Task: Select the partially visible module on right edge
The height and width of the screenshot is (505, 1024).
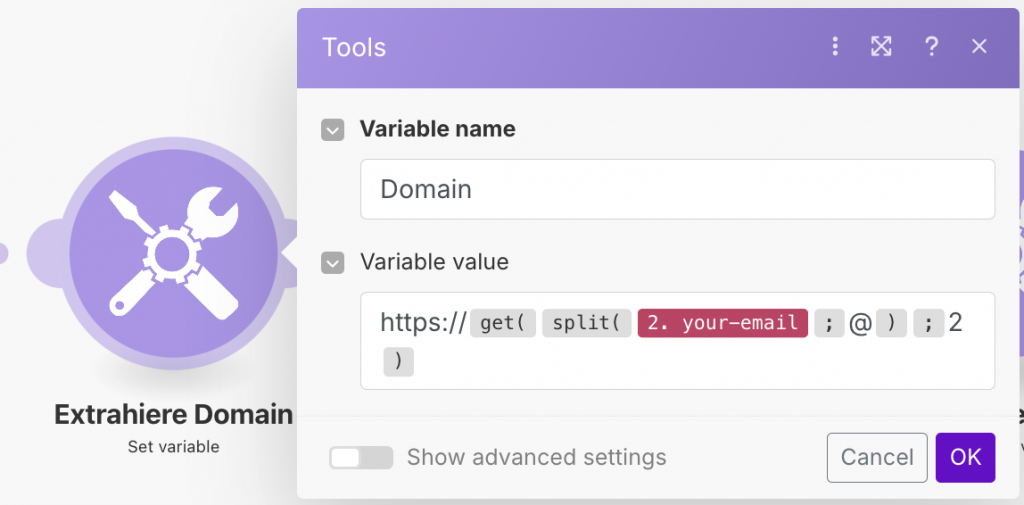Action: (x=1015, y=250)
